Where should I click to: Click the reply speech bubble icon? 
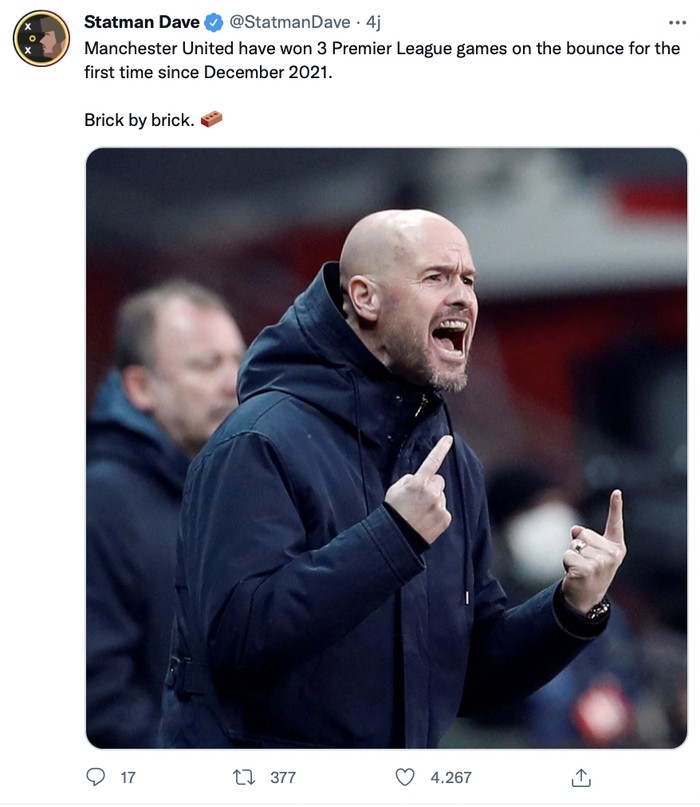pyautogui.click(x=96, y=777)
